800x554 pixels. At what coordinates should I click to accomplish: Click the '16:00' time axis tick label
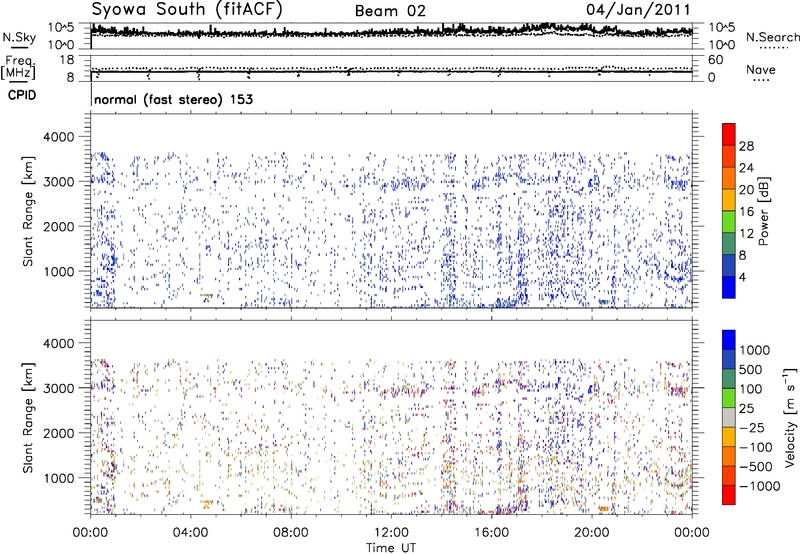pos(491,533)
